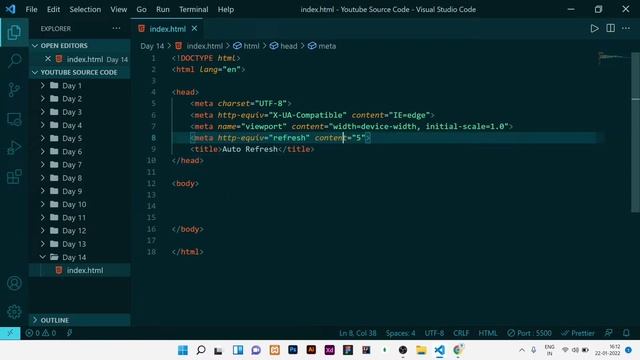Select the Day 3 folder row
Viewport: 640px width, 360px height.
click(80, 112)
